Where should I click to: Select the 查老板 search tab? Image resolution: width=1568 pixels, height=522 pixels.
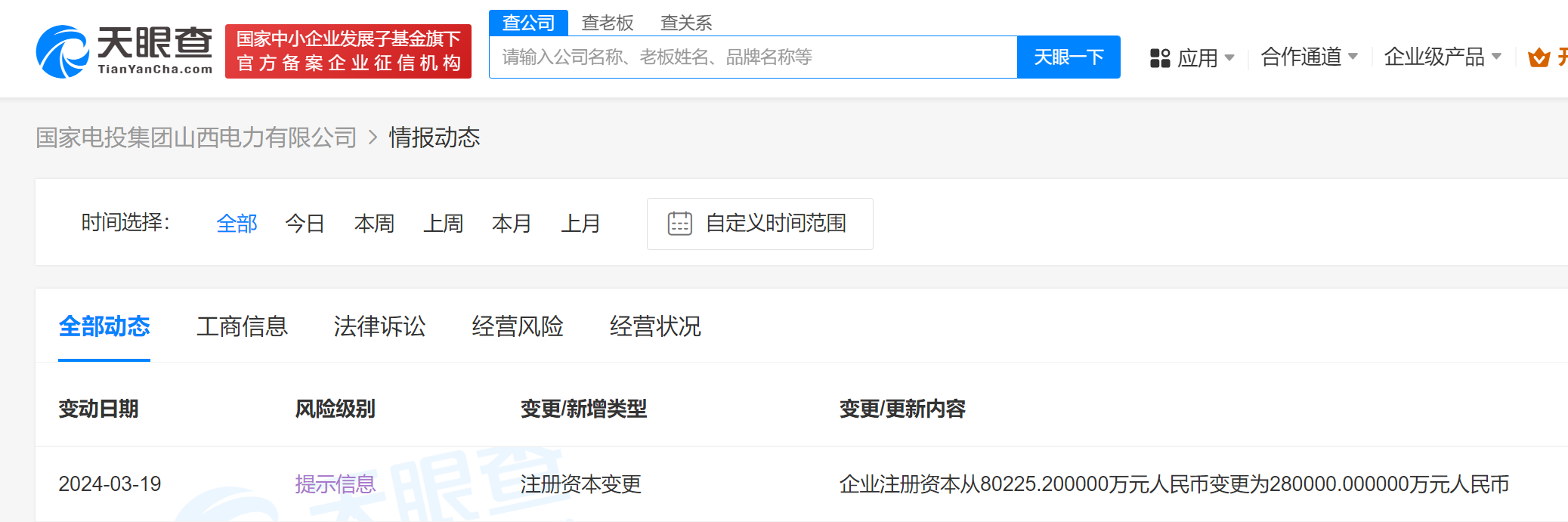[607, 23]
